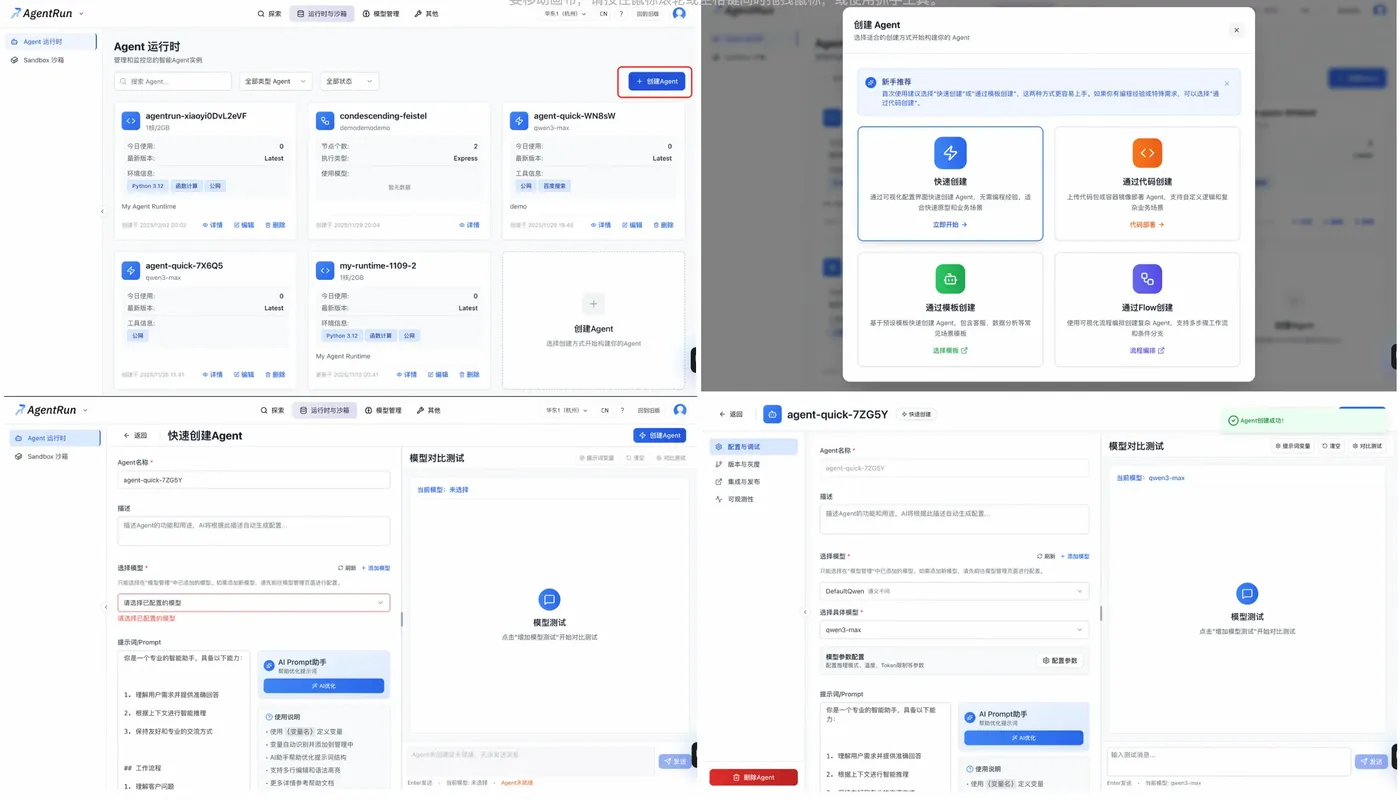Image resolution: width=1400 pixels, height=801 pixels.
Task: Click 回到旧版 on the Agent list page header
Action: point(648,14)
